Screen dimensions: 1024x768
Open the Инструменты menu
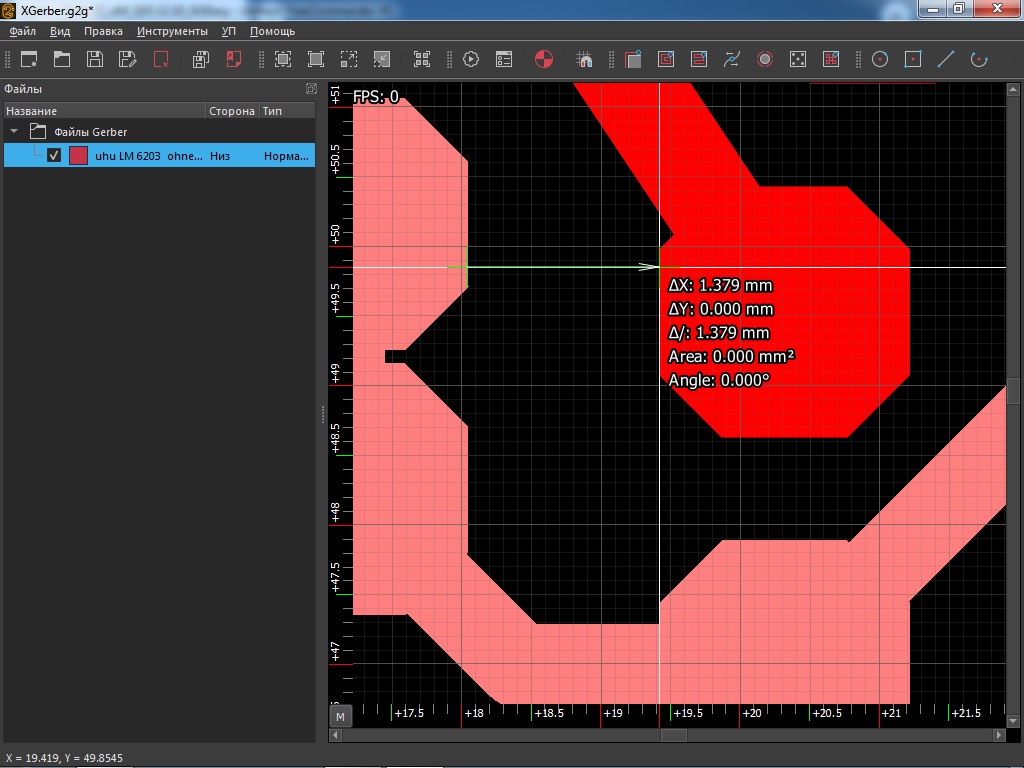(x=172, y=31)
